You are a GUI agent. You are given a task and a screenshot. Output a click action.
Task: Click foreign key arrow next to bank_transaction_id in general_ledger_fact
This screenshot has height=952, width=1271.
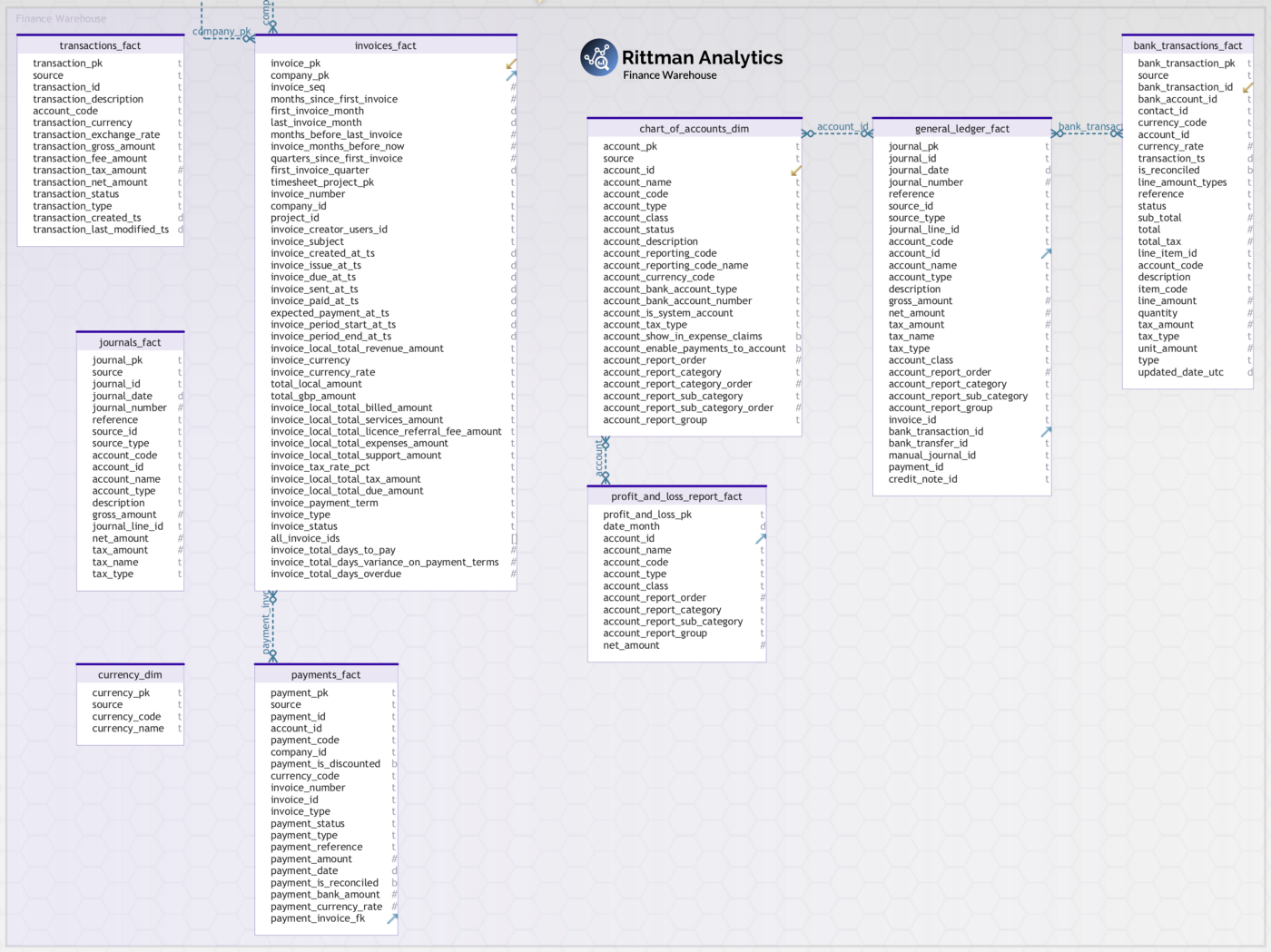(x=1046, y=432)
